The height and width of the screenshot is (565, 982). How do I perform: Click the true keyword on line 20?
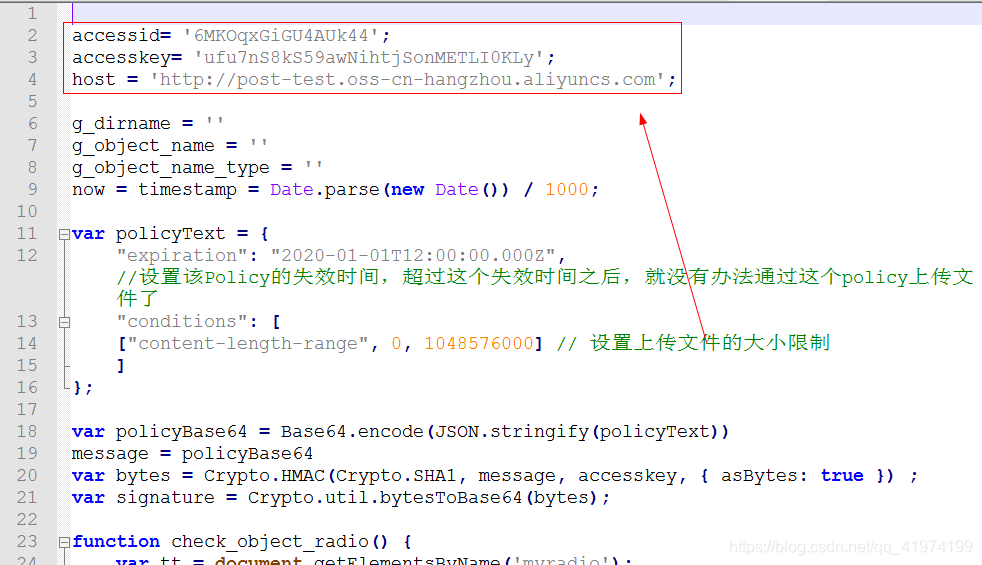tap(842, 475)
